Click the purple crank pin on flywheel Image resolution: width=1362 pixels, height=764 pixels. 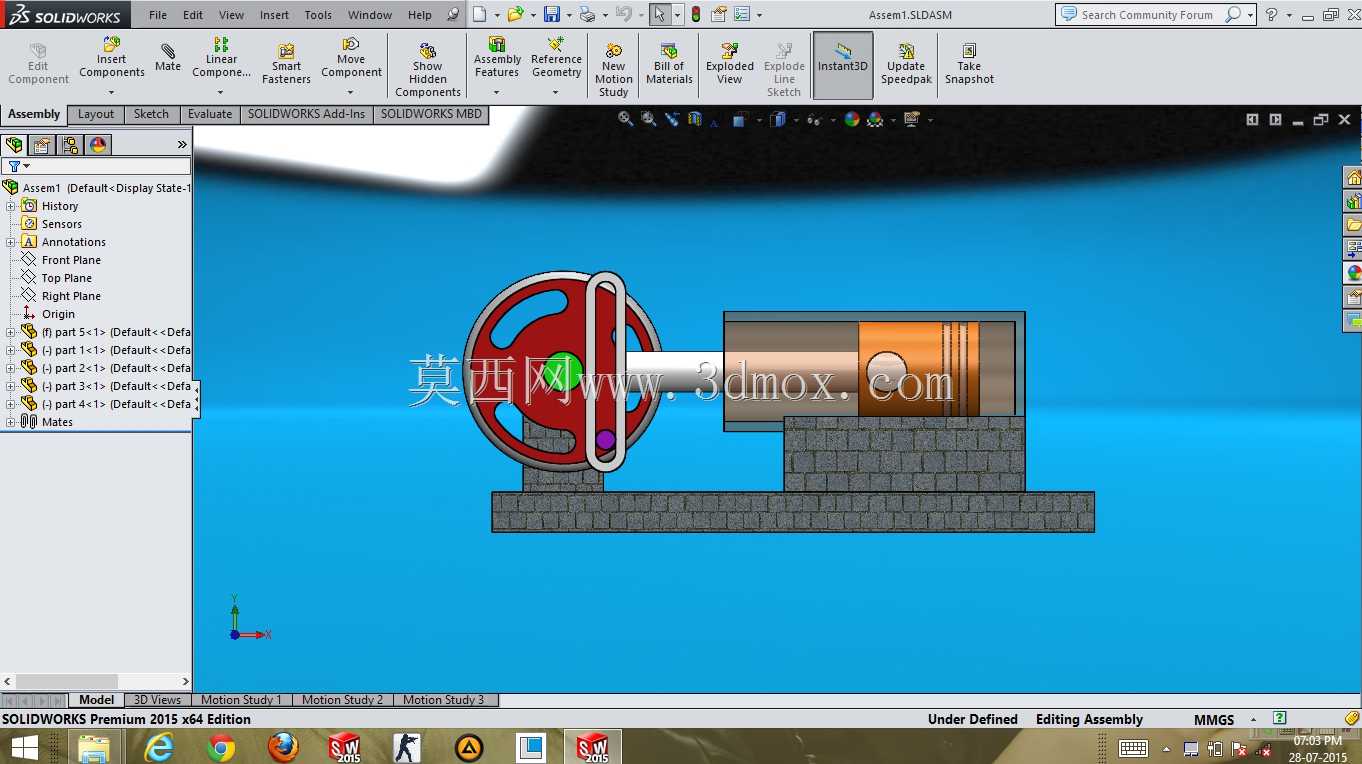[x=605, y=439]
